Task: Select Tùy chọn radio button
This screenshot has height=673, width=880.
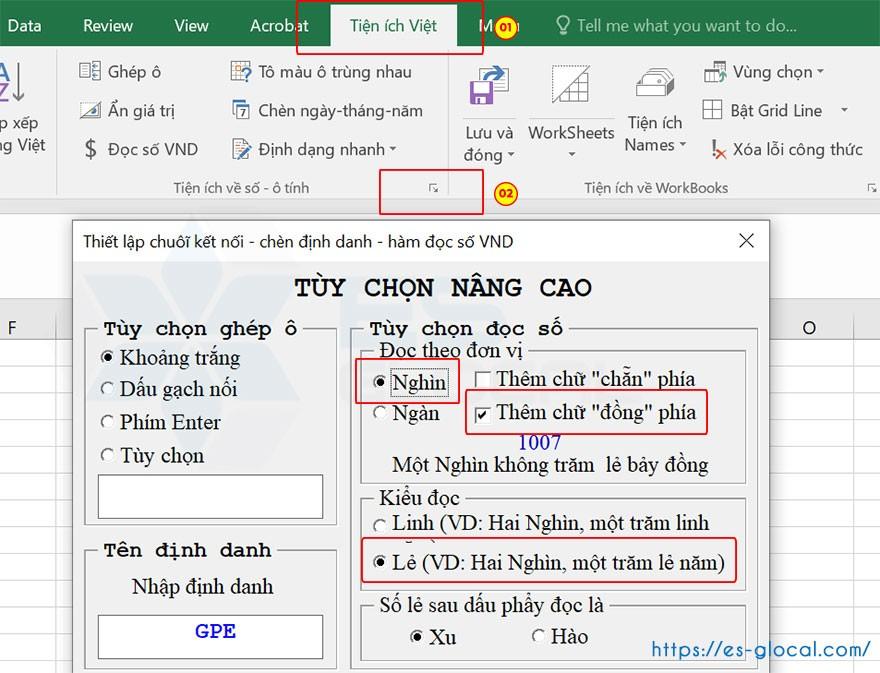Action: coord(107,455)
